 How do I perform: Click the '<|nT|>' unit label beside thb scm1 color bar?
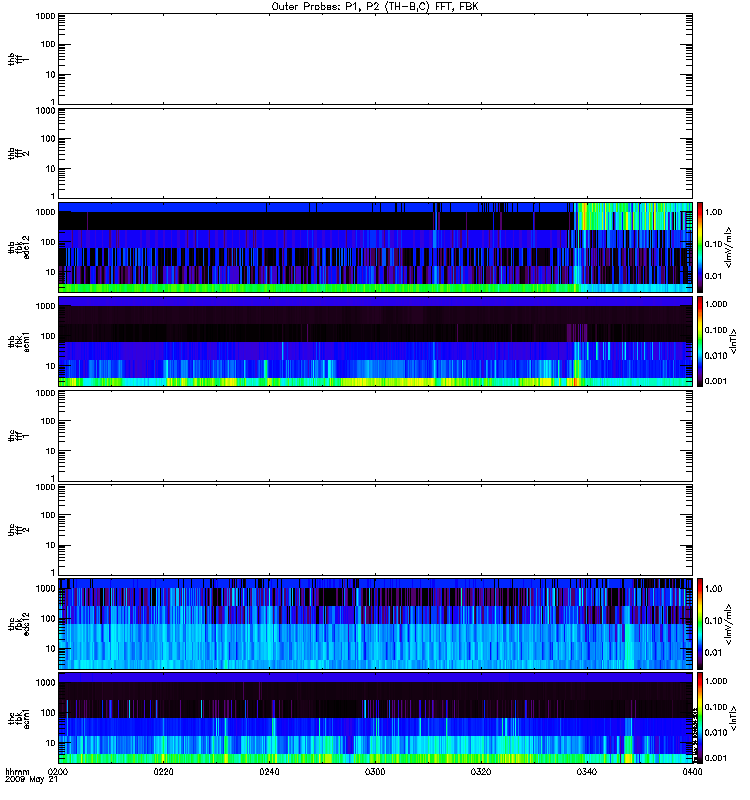point(733,341)
